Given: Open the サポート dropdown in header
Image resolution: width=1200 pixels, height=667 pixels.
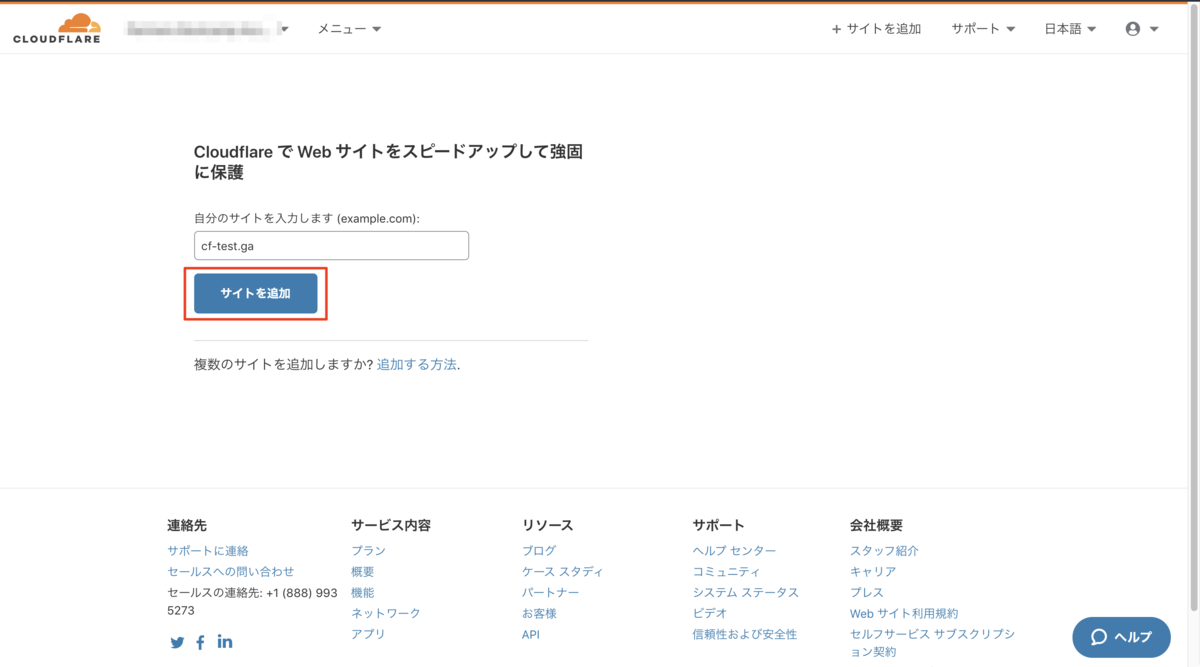Looking at the screenshot, I should (x=983, y=29).
